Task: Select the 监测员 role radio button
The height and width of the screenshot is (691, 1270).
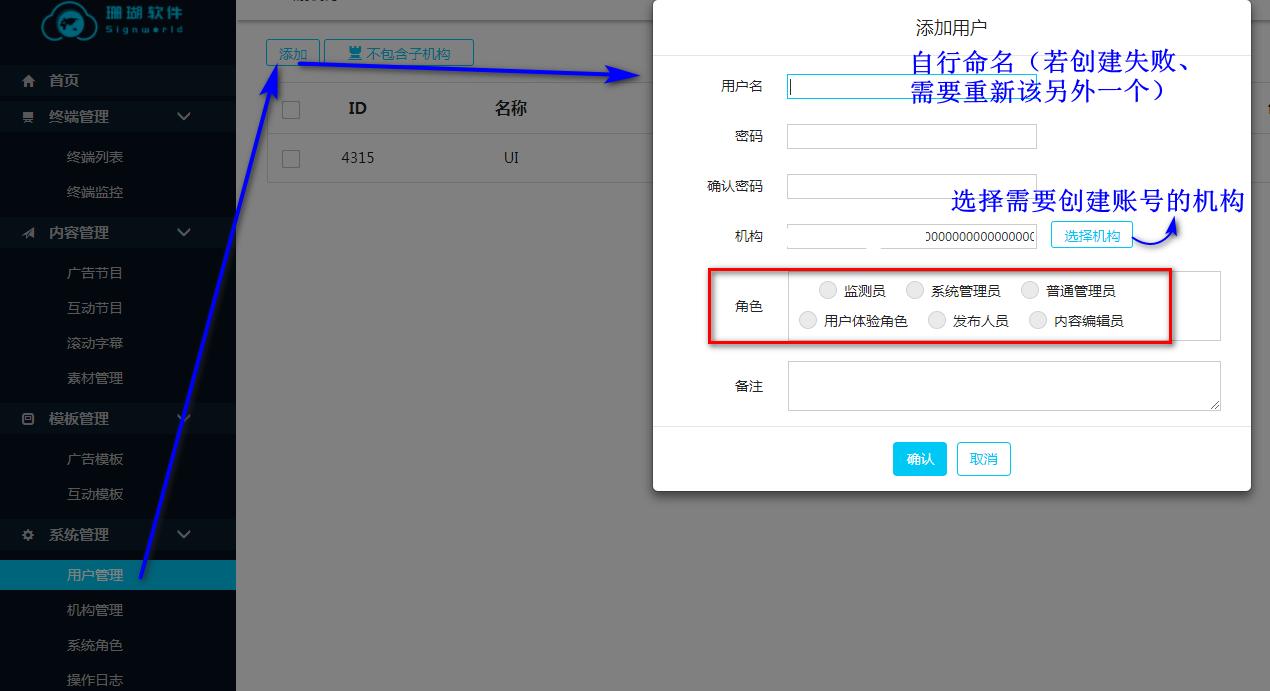Action: (x=828, y=290)
